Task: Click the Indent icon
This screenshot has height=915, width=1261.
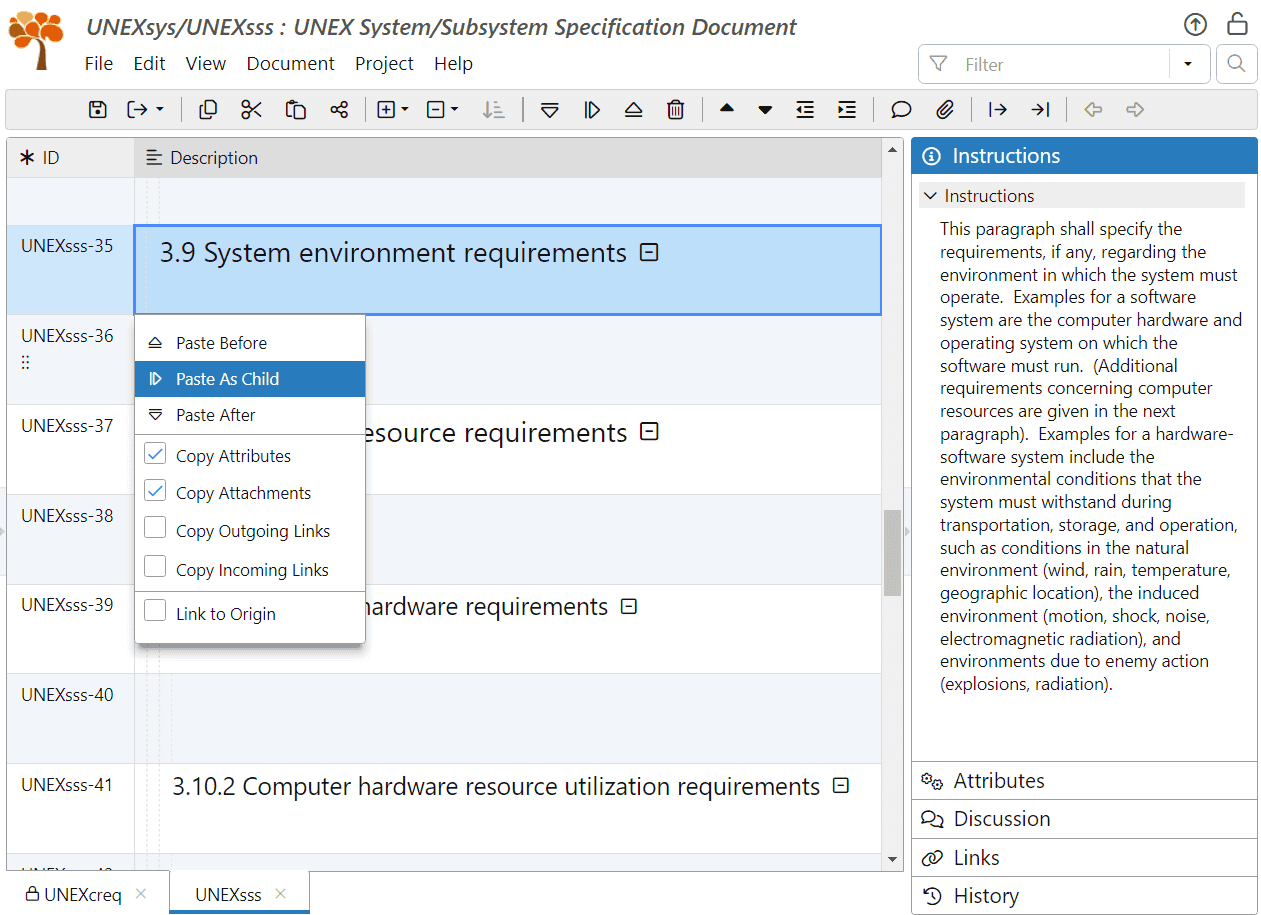Action: coord(847,110)
